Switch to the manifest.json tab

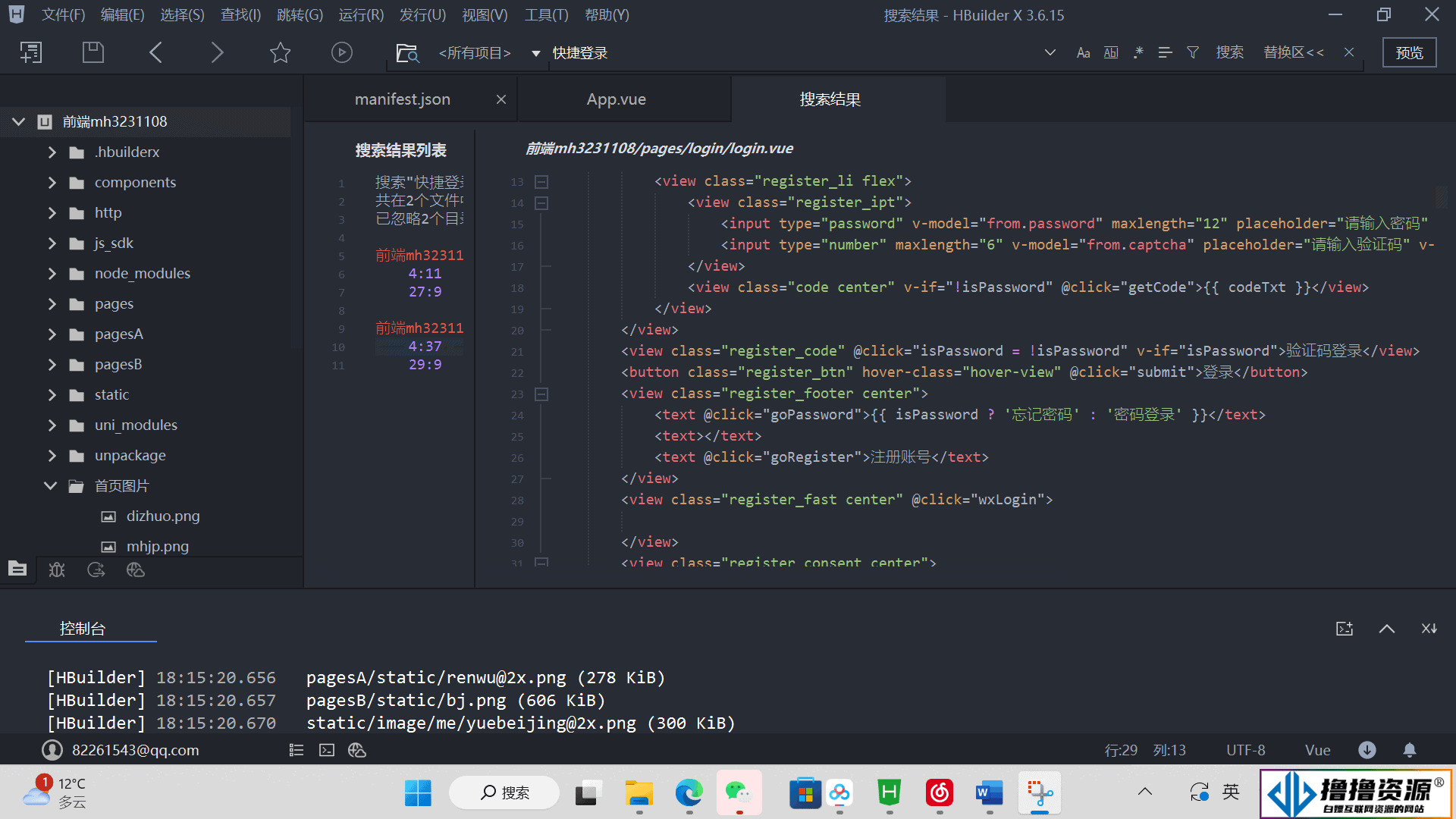(402, 99)
